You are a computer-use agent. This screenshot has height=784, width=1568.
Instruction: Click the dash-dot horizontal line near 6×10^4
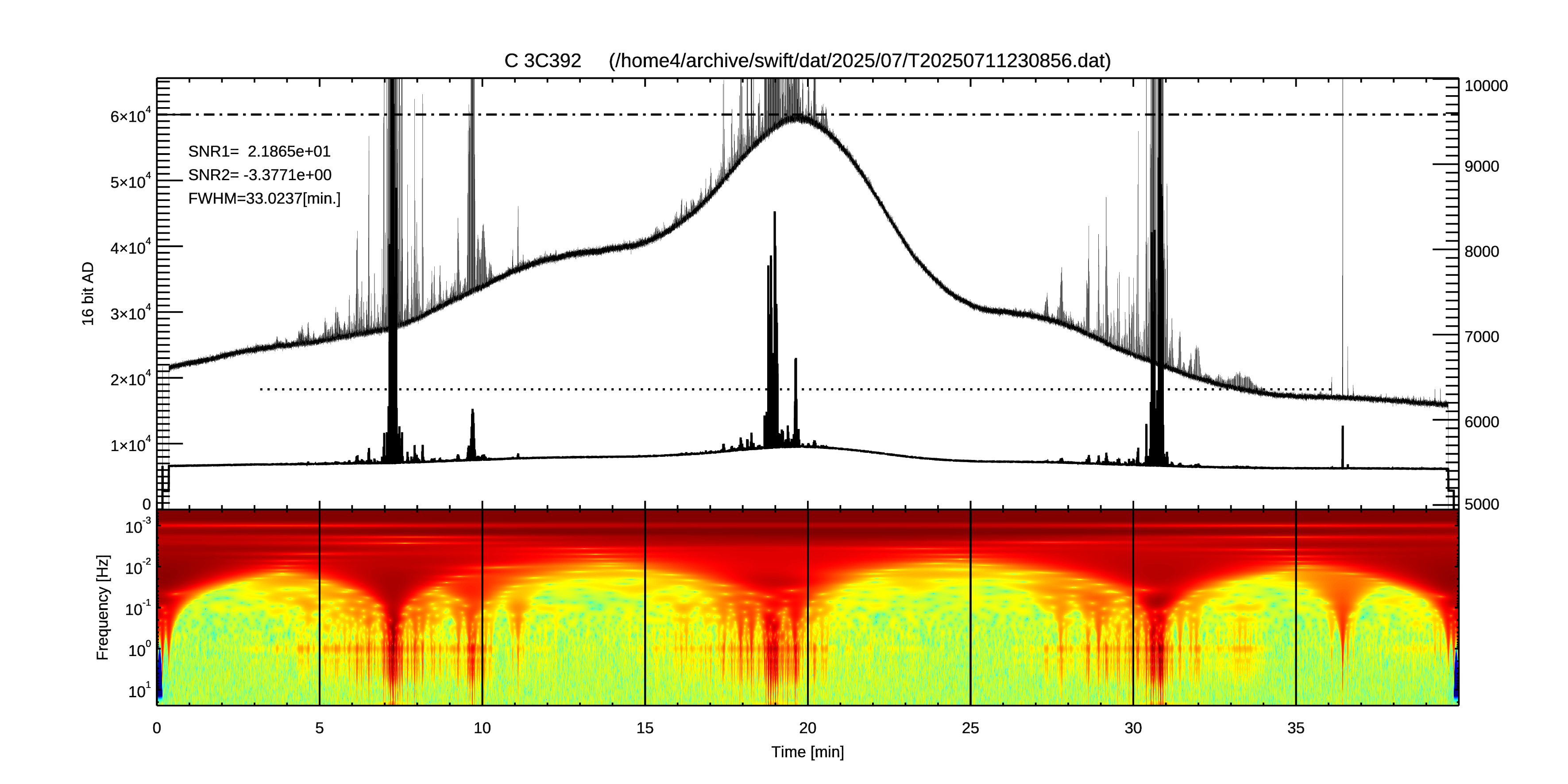tap(808, 114)
